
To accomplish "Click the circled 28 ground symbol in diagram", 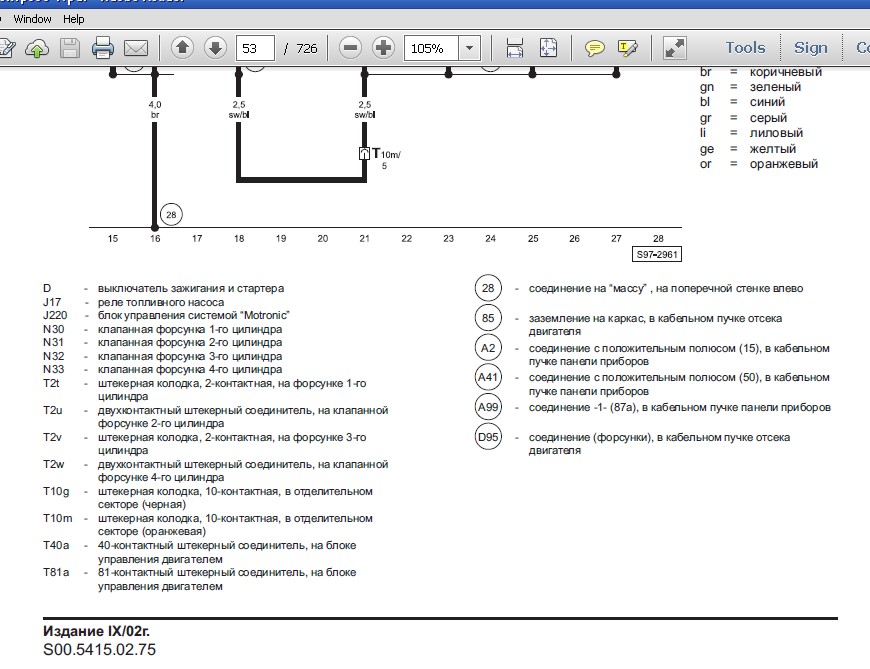I will click(171, 215).
